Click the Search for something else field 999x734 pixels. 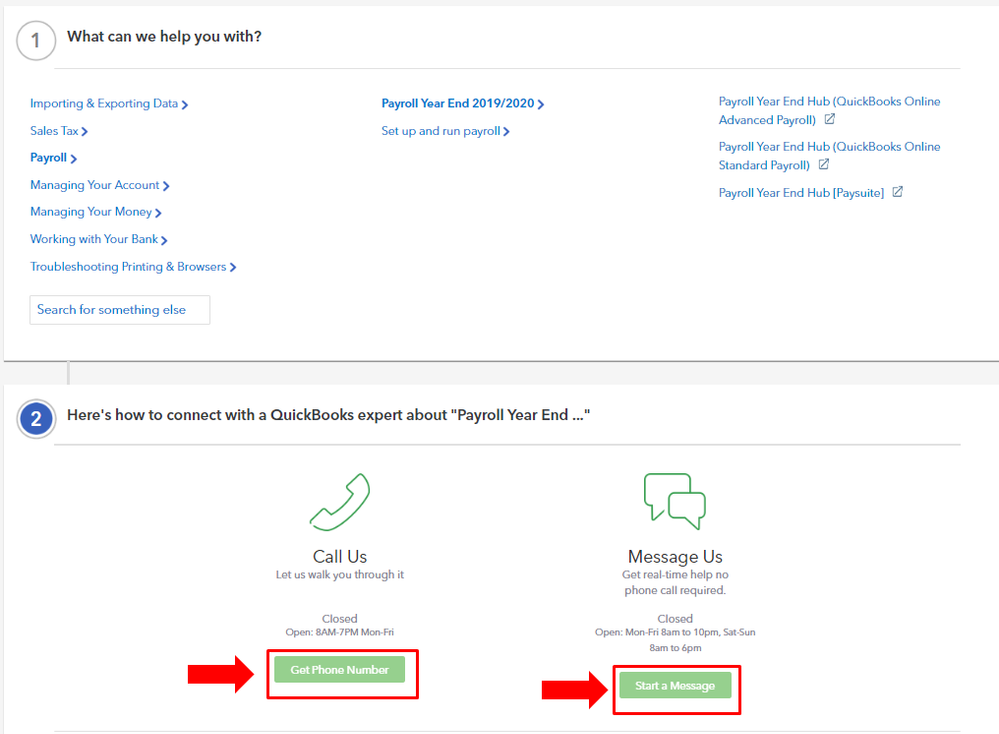[120, 310]
